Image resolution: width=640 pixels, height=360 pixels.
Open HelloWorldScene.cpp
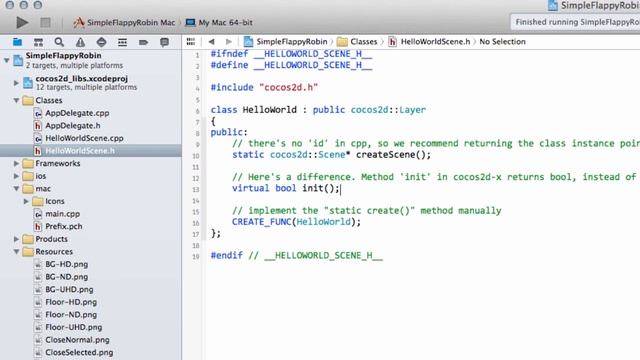[x=84, y=138]
